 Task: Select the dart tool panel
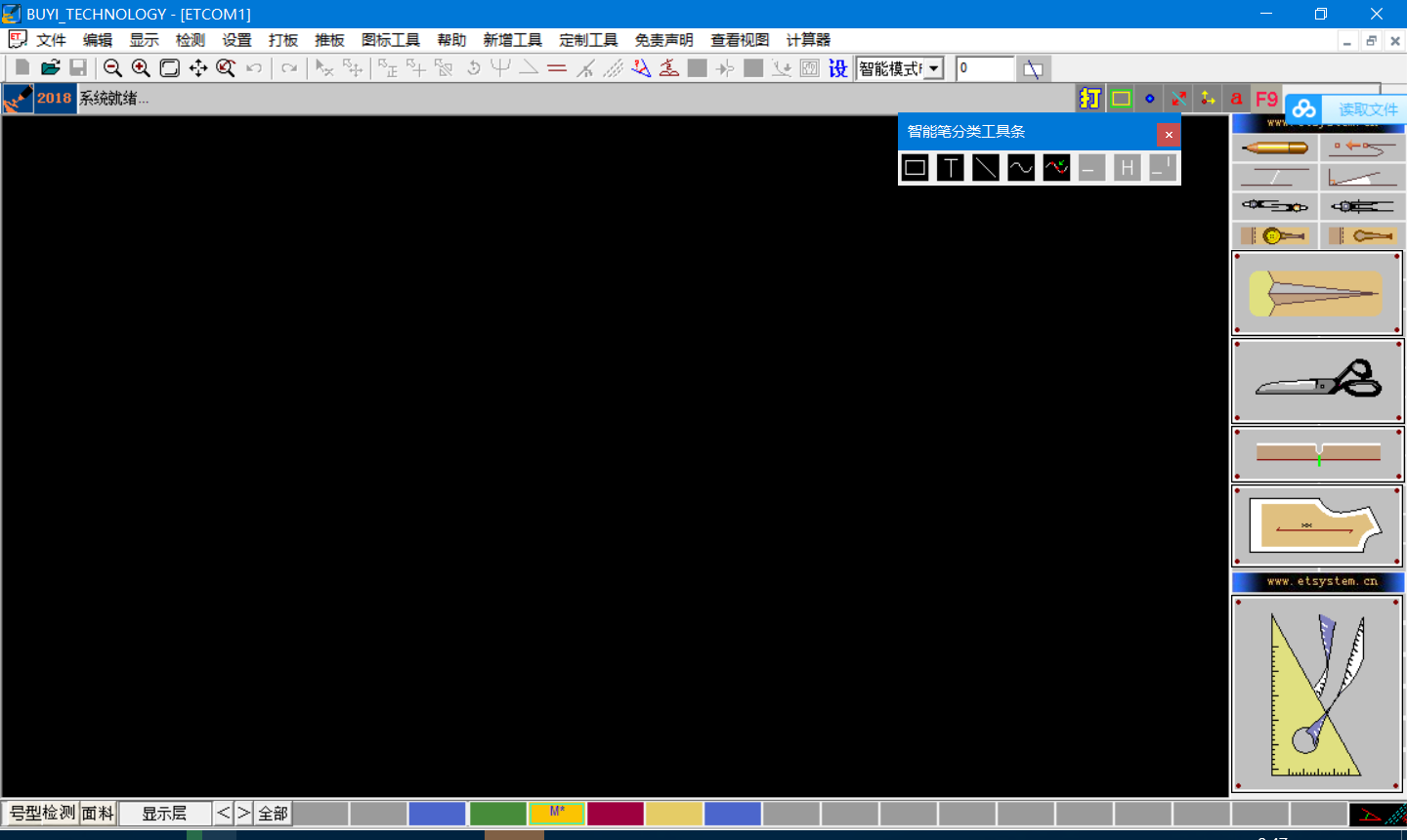point(1317,293)
